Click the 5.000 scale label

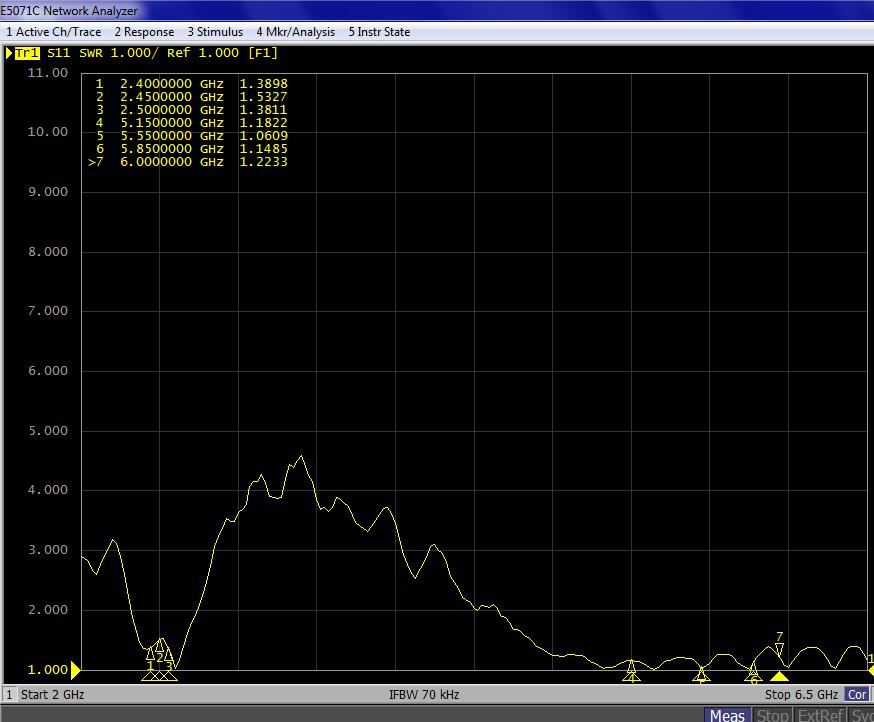click(47, 431)
